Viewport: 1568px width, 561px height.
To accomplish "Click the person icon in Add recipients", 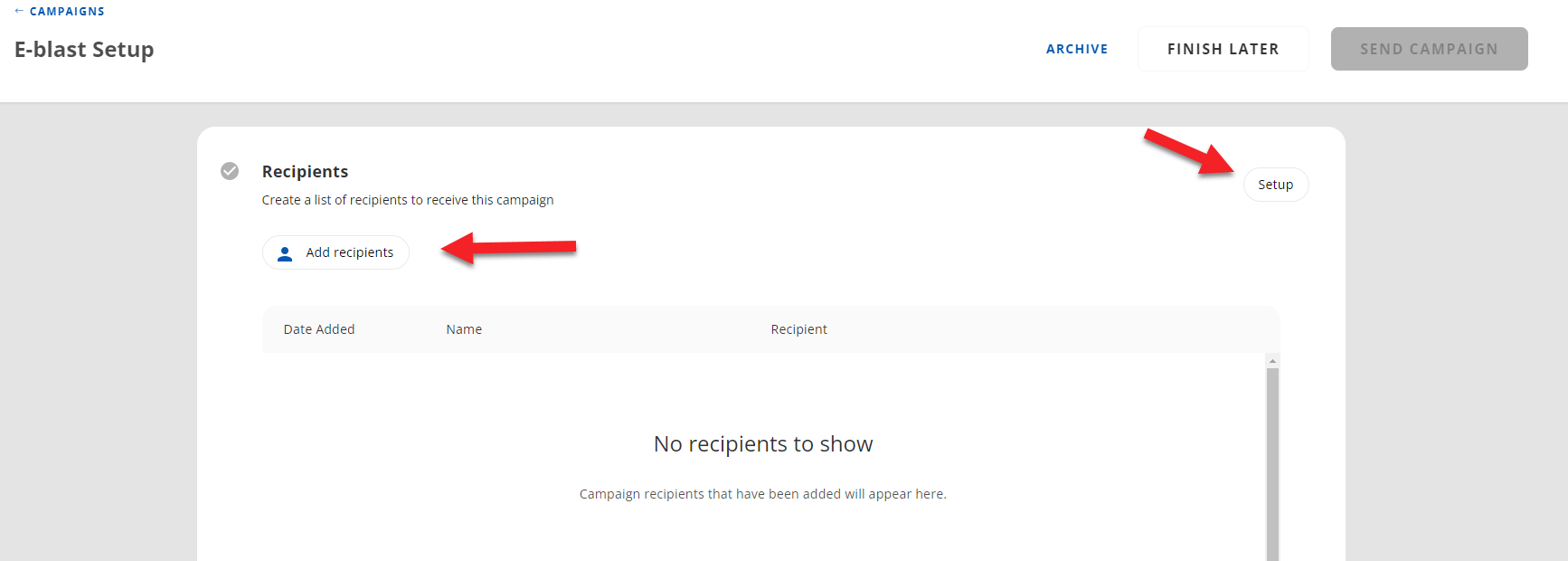I will coord(285,253).
